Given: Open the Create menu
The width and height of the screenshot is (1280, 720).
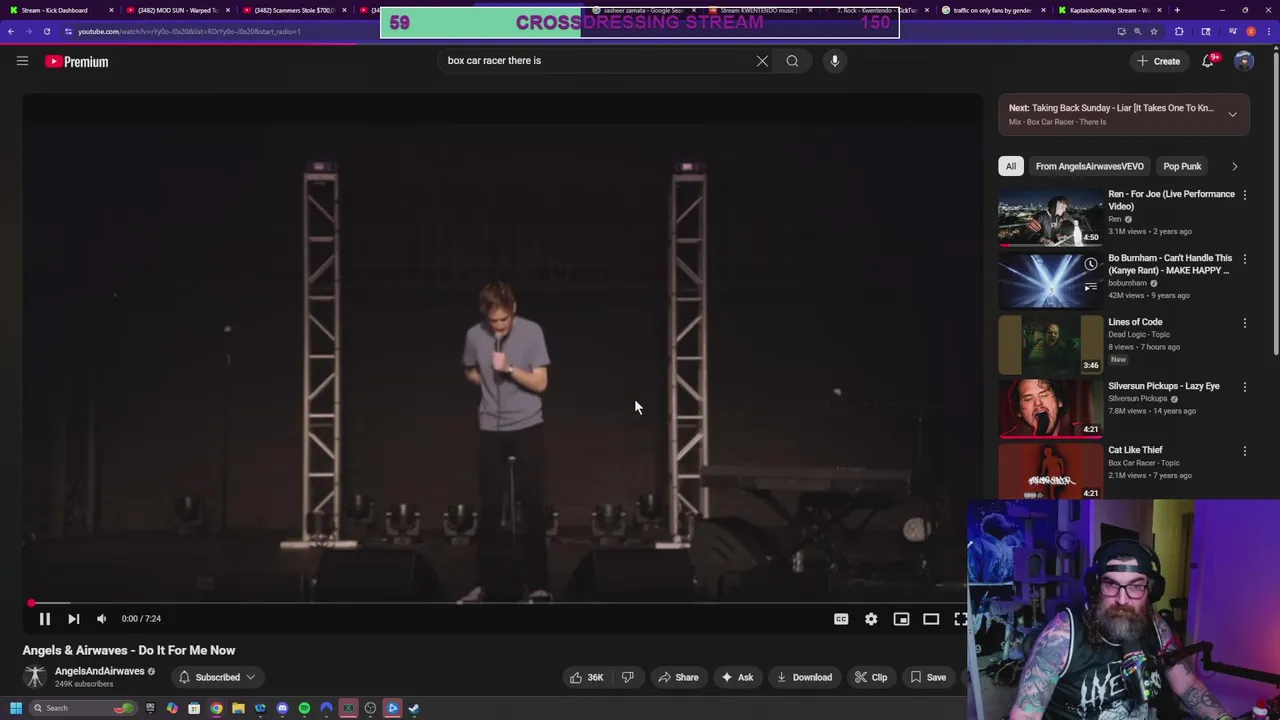Looking at the screenshot, I should (x=1158, y=61).
